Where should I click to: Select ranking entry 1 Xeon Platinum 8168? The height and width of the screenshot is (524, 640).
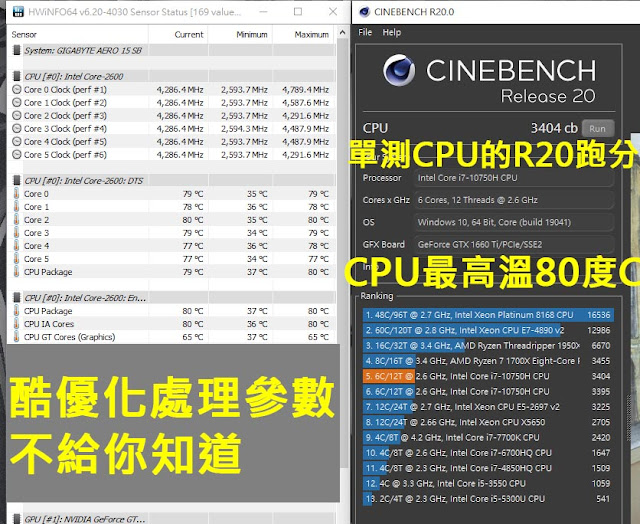click(x=488, y=315)
